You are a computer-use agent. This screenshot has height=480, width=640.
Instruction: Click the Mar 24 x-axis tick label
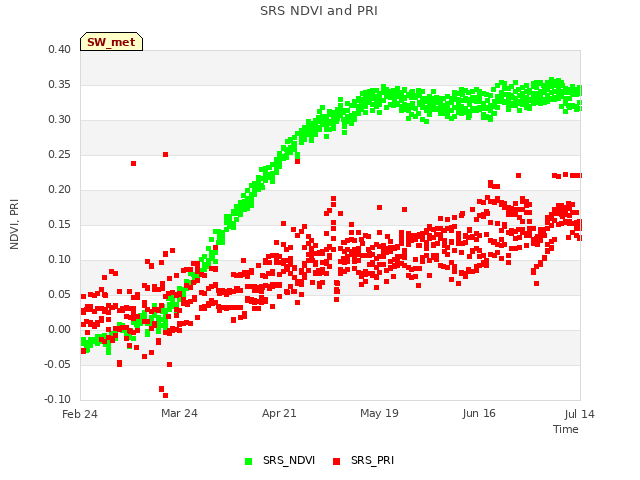(179, 413)
